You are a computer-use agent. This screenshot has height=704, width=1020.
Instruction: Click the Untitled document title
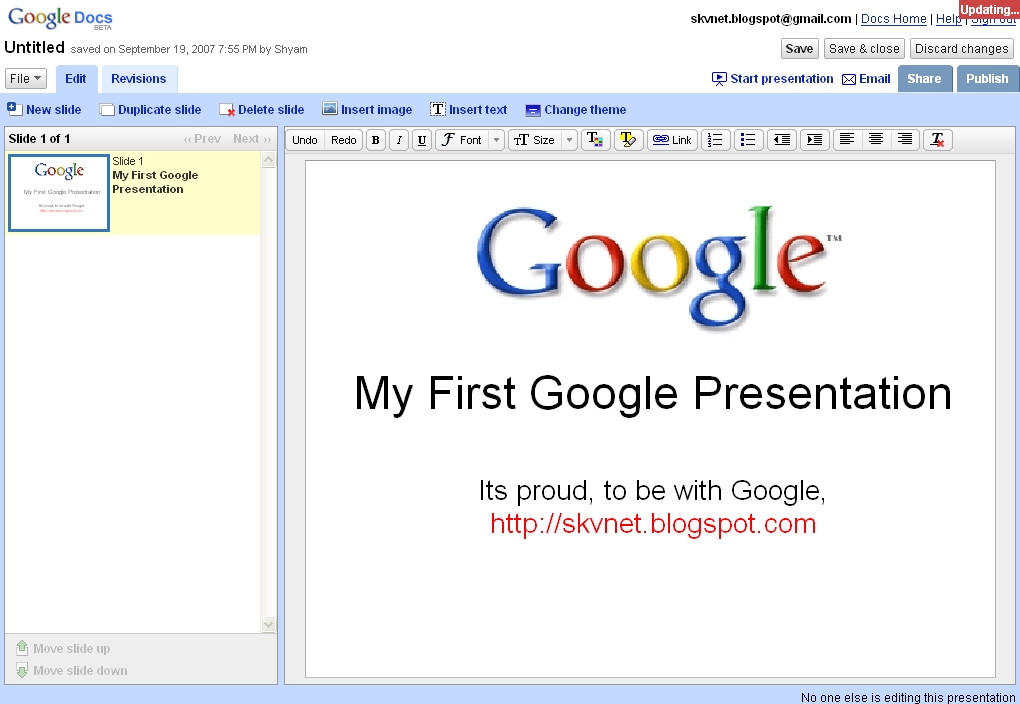(x=34, y=47)
